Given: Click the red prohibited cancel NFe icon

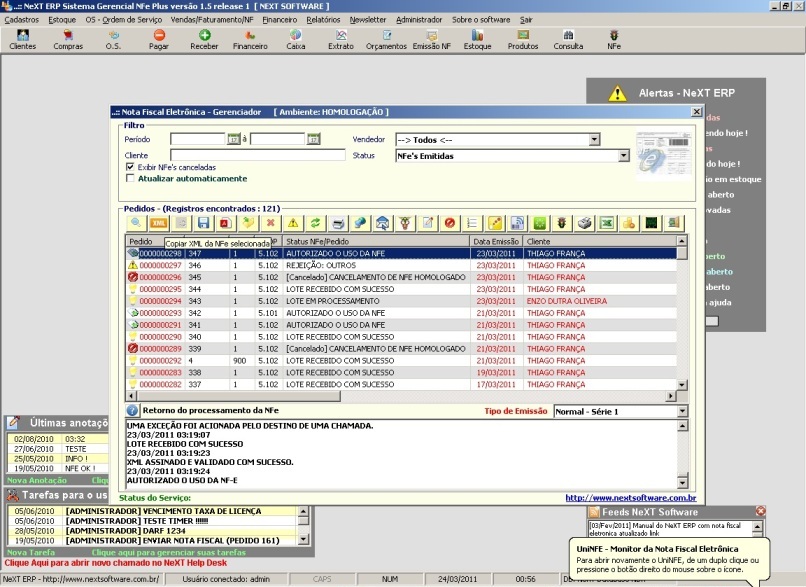Looking at the screenshot, I should coord(450,223).
